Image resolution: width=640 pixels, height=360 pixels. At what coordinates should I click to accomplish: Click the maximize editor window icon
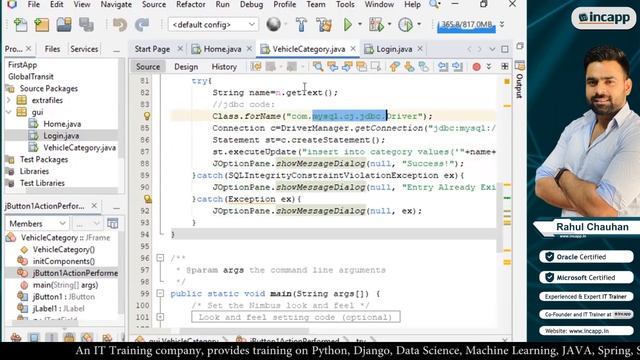pos(505,49)
